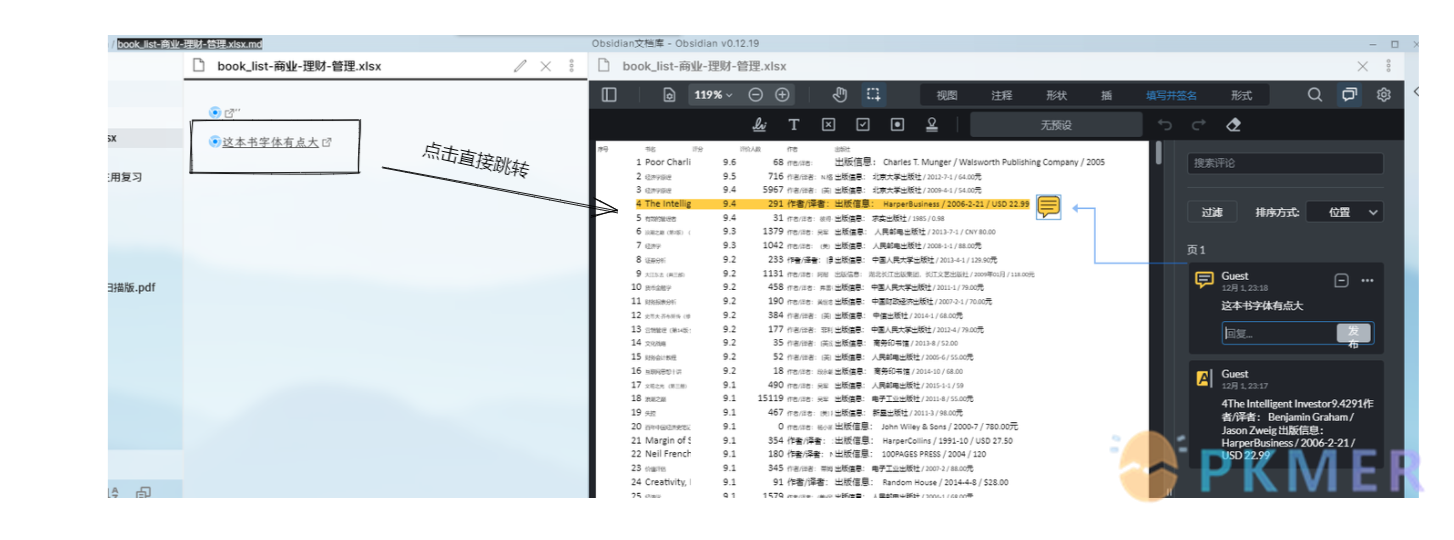Switch to the 插 tab
This screenshot has height=540, width=1454.
click(1106, 96)
